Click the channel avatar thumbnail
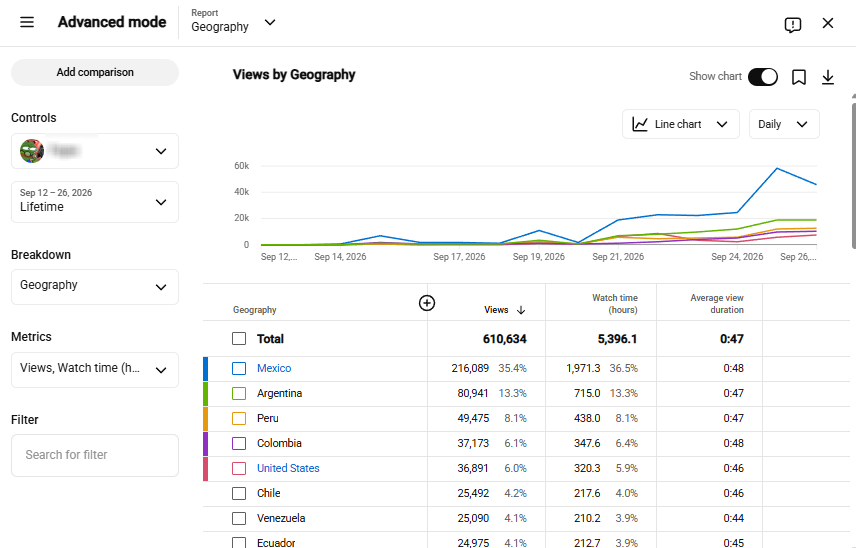Screen dimensions: 856x548 (x=32, y=151)
